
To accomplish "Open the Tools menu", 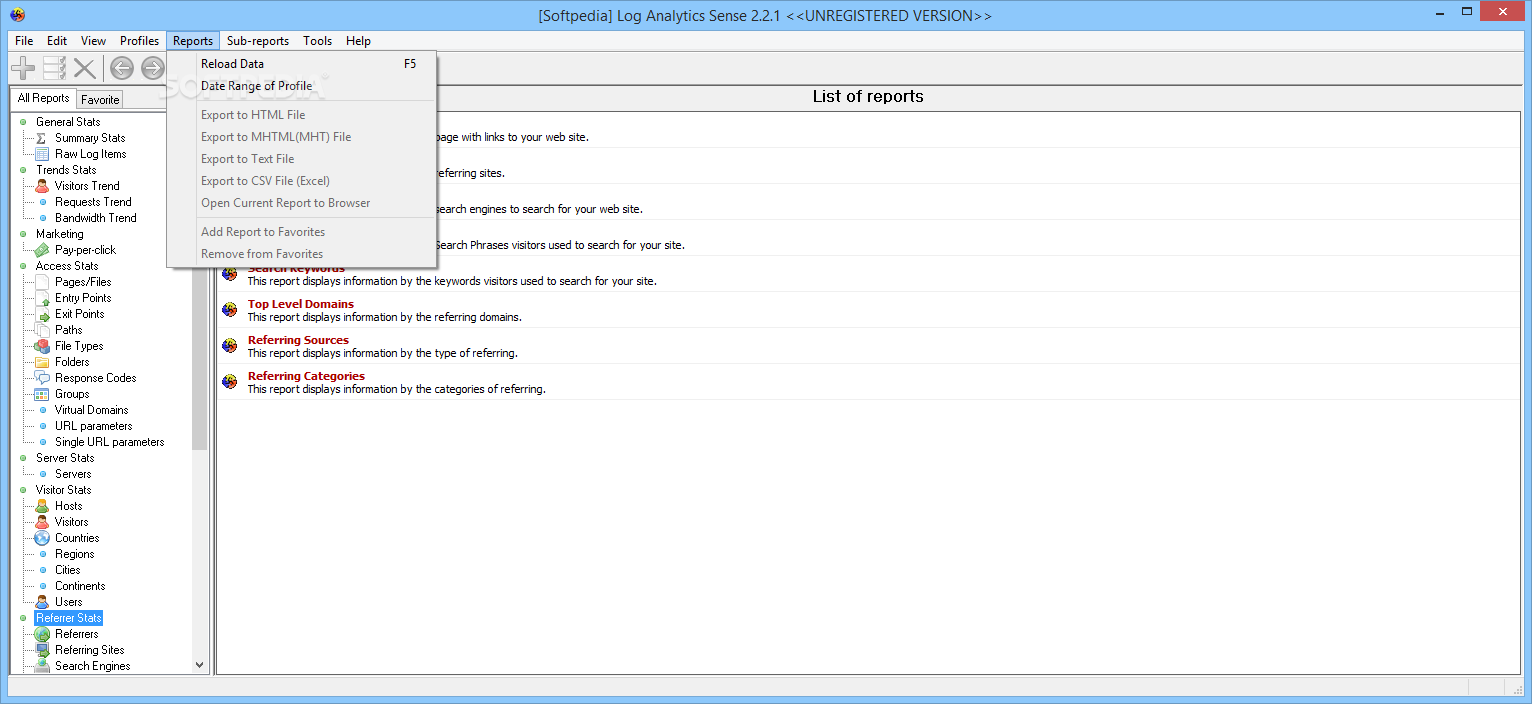I will tap(318, 41).
